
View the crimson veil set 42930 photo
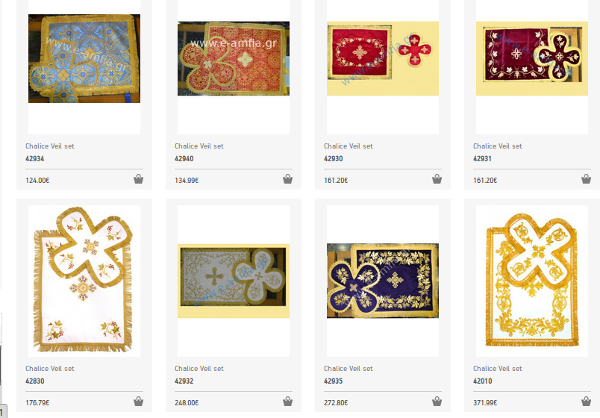(383, 59)
